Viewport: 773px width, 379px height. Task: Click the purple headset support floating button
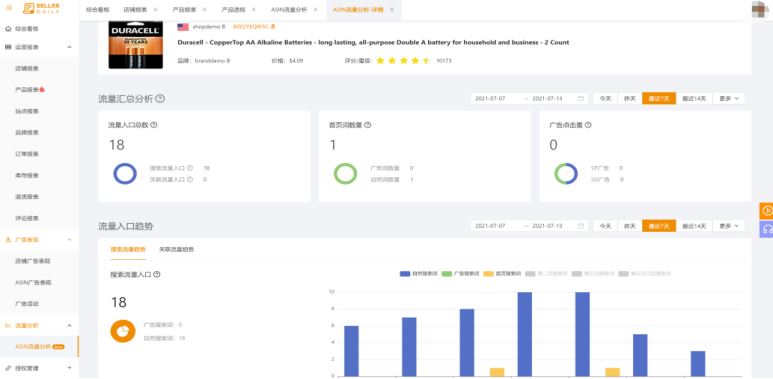767,229
